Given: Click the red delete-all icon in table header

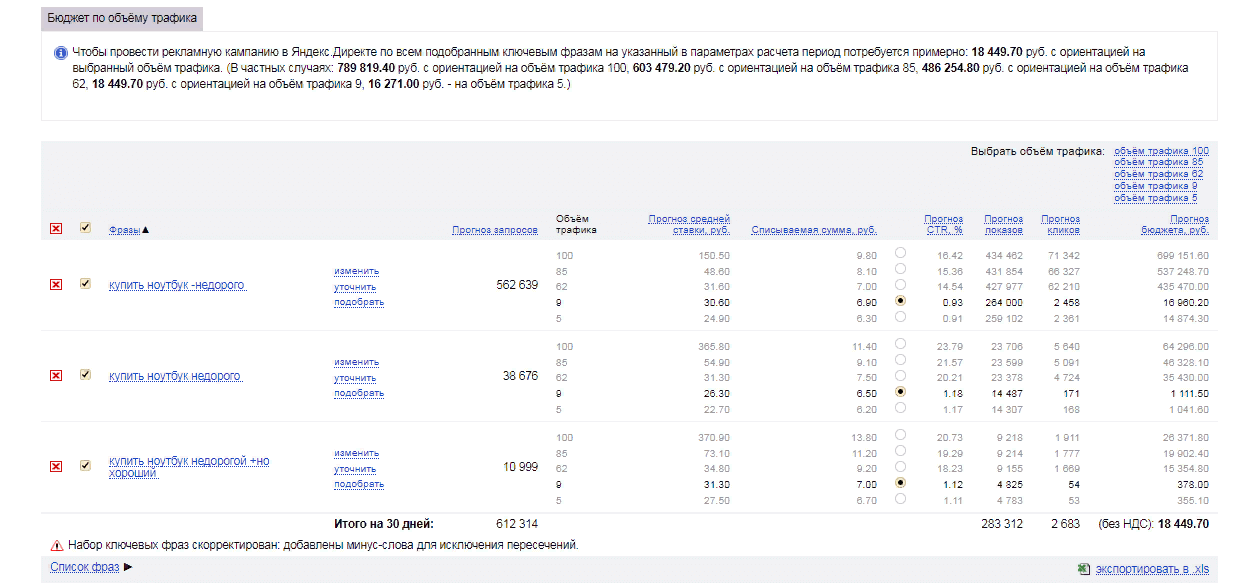Looking at the screenshot, I should 56,229.
